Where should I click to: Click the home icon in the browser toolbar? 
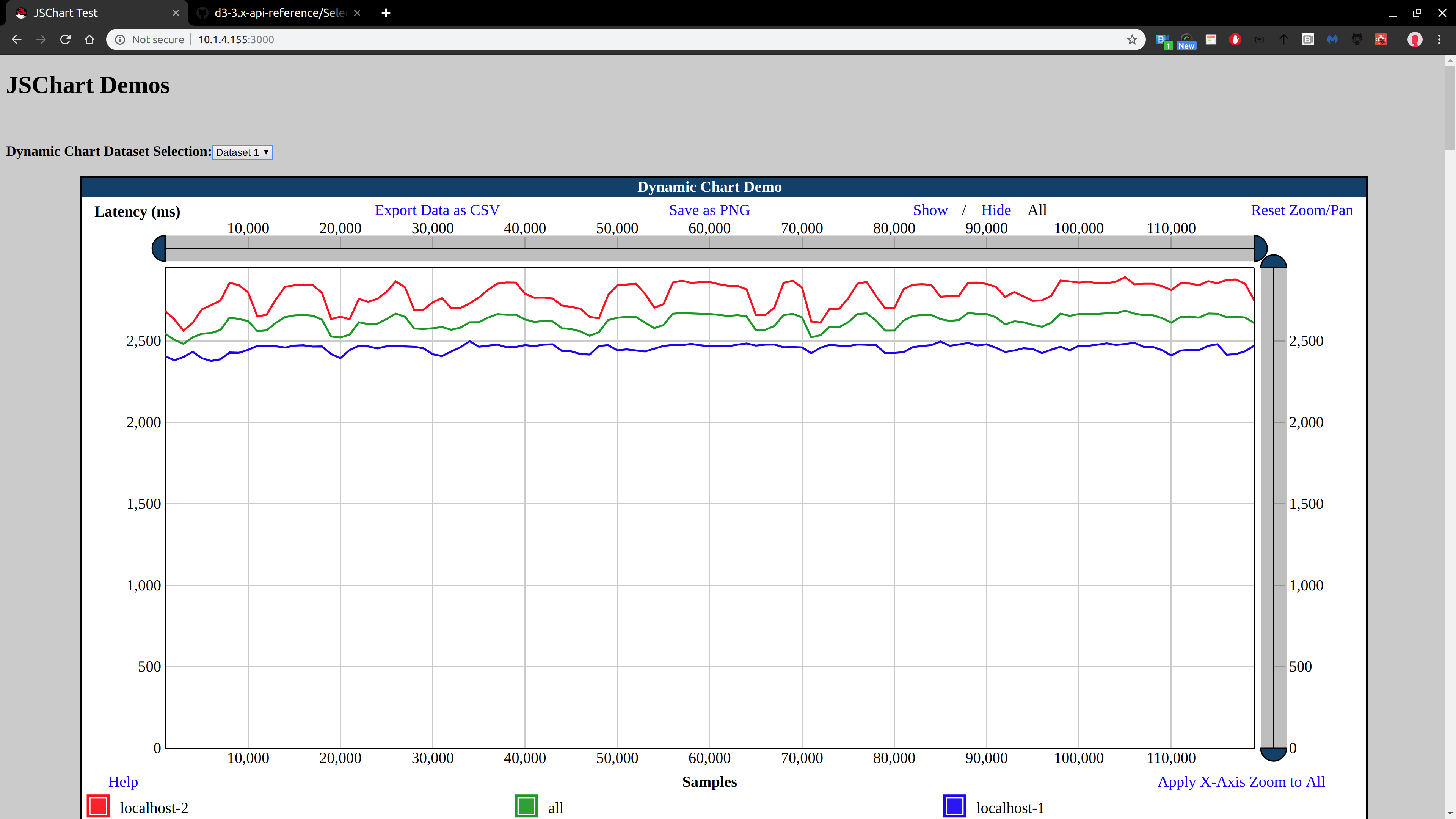tap(89, 39)
